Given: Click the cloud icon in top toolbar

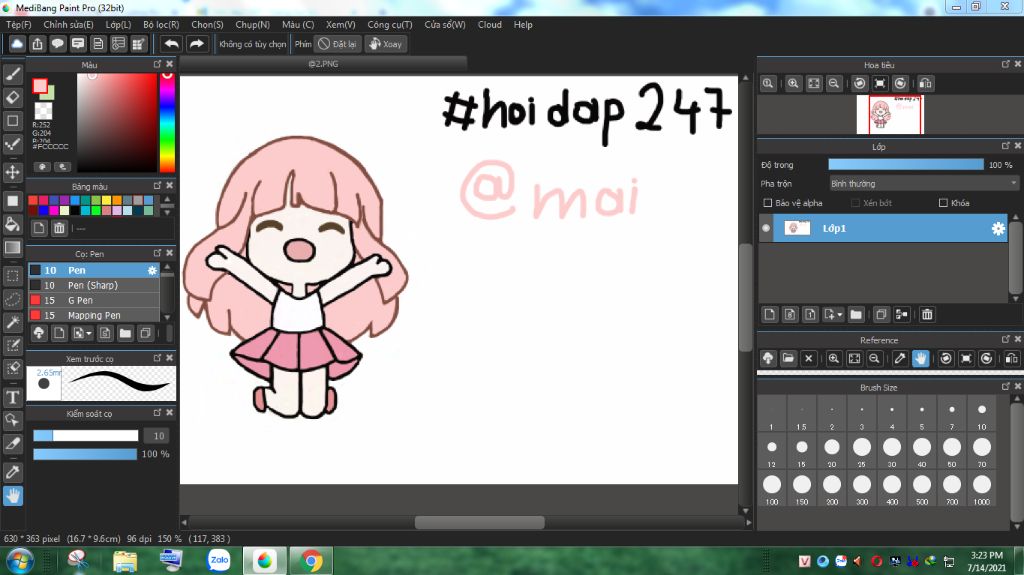Looking at the screenshot, I should [x=17, y=44].
